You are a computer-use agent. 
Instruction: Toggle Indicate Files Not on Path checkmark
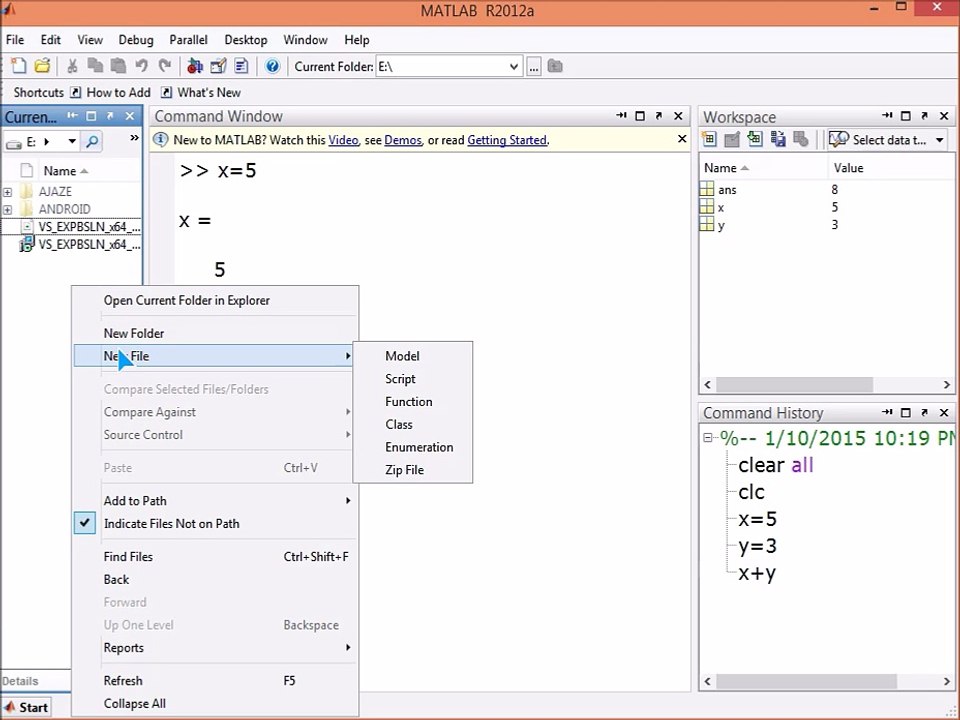point(84,523)
